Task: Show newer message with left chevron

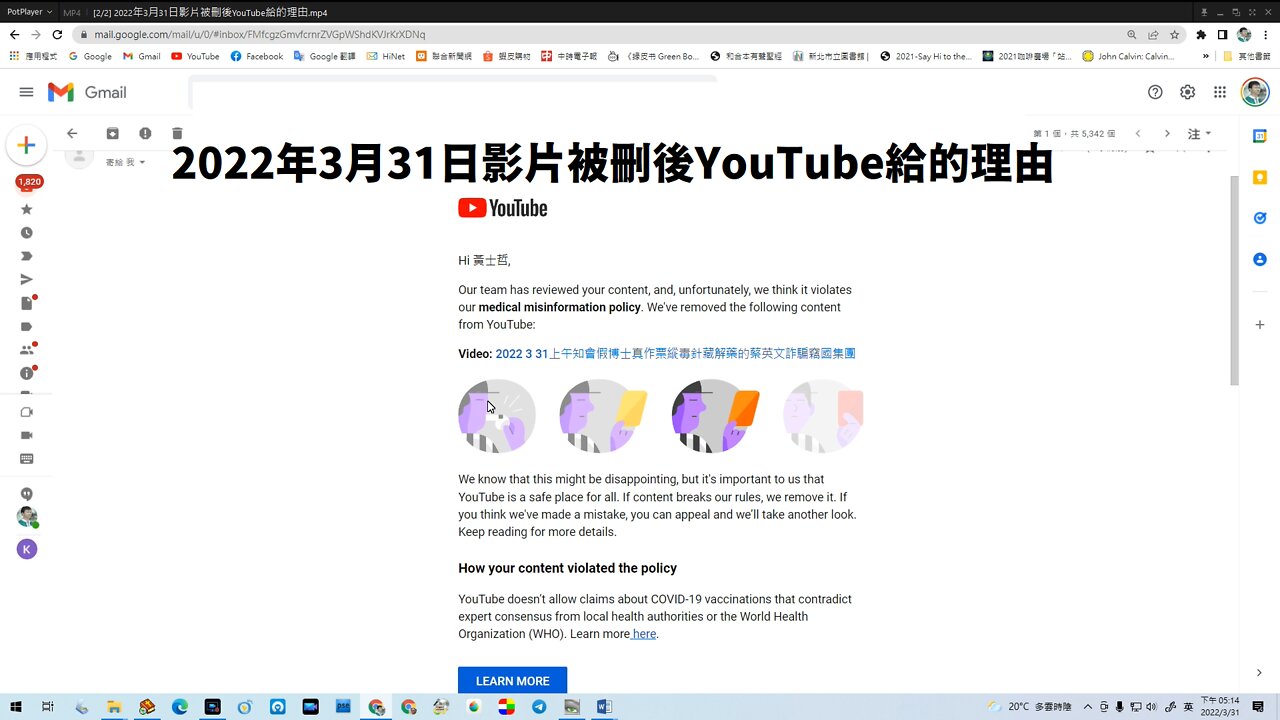Action: click(1138, 133)
